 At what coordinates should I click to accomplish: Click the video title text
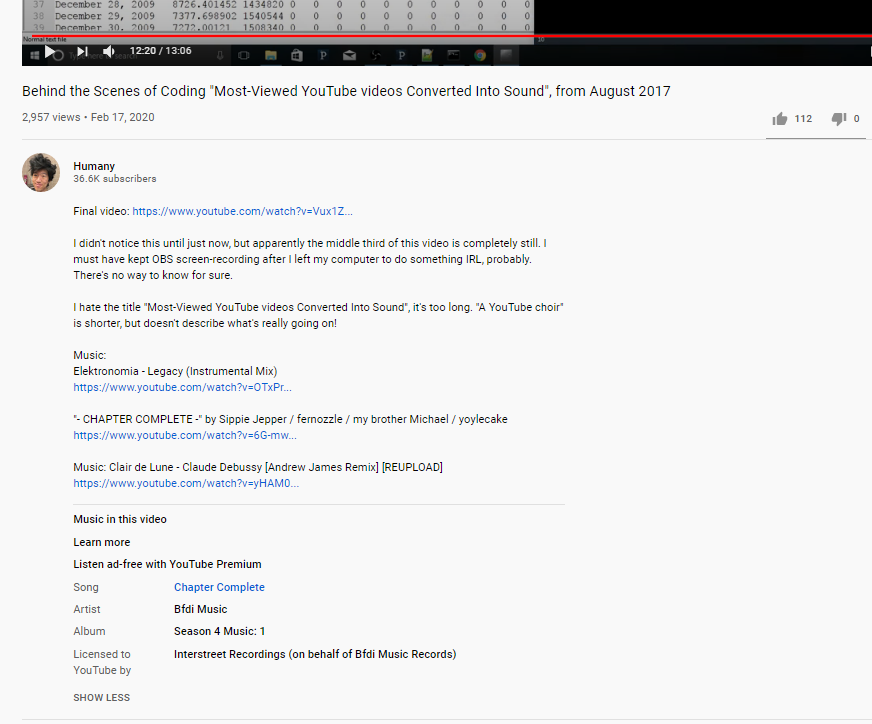(x=346, y=91)
